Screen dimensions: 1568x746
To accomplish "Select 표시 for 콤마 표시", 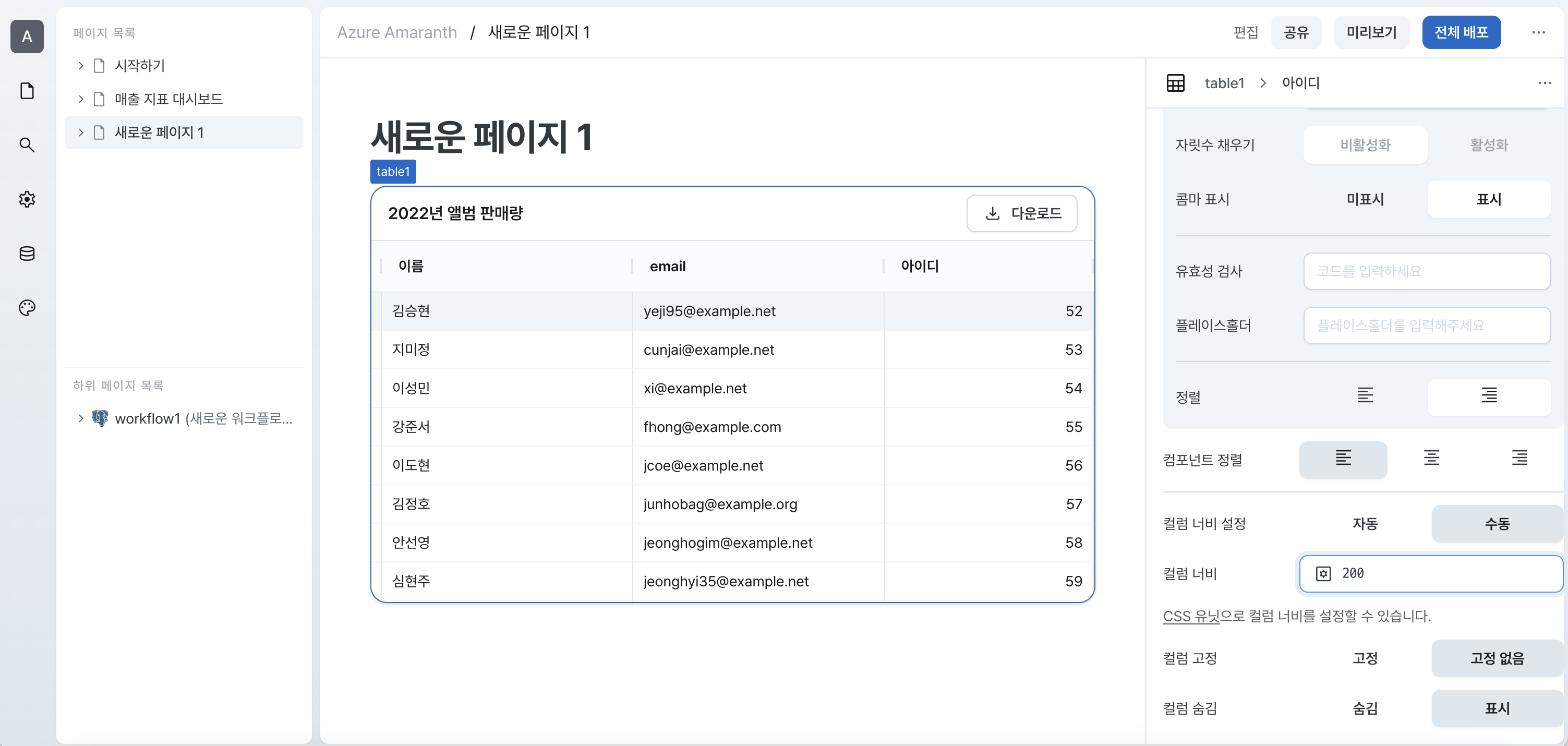I will [1489, 199].
